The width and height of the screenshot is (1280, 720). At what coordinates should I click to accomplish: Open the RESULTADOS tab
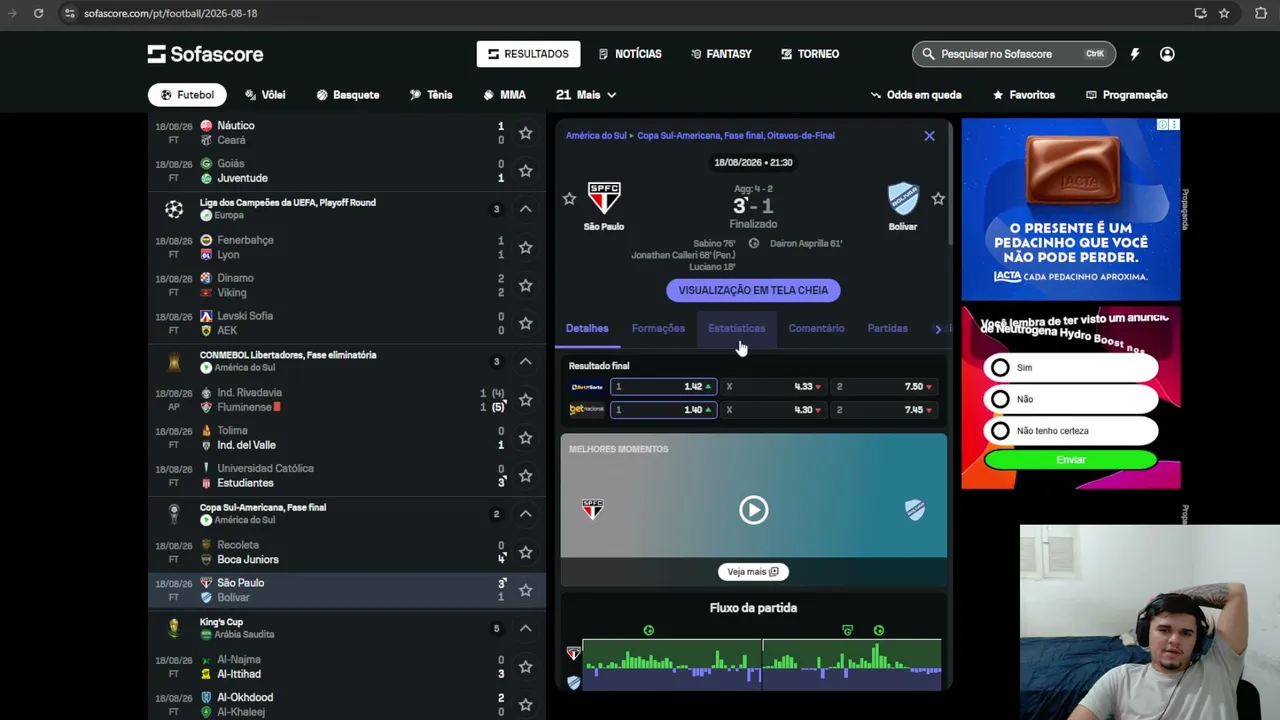528,54
